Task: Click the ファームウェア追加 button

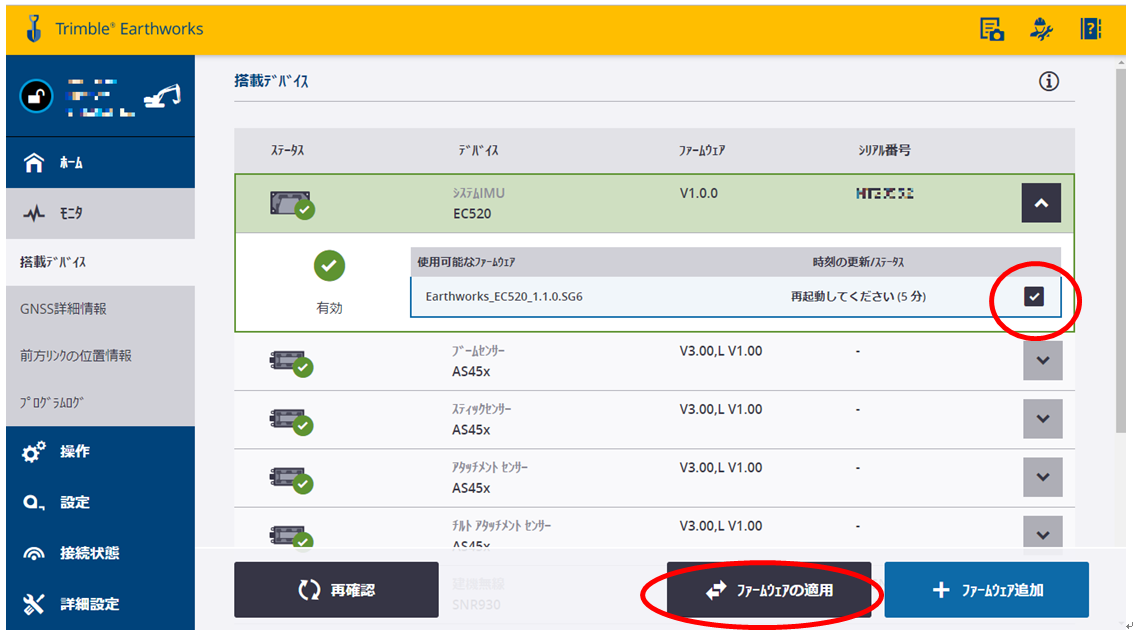Action: [986, 590]
